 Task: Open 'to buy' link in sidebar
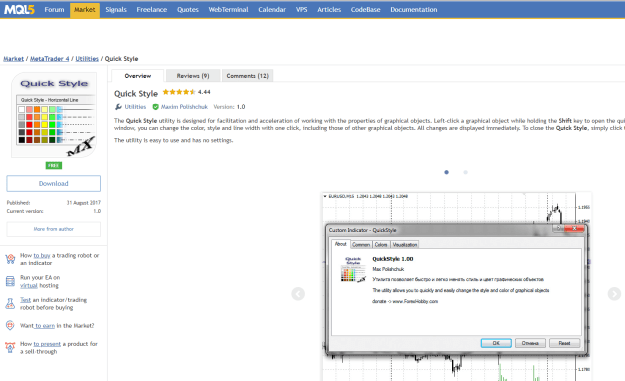[42, 255]
